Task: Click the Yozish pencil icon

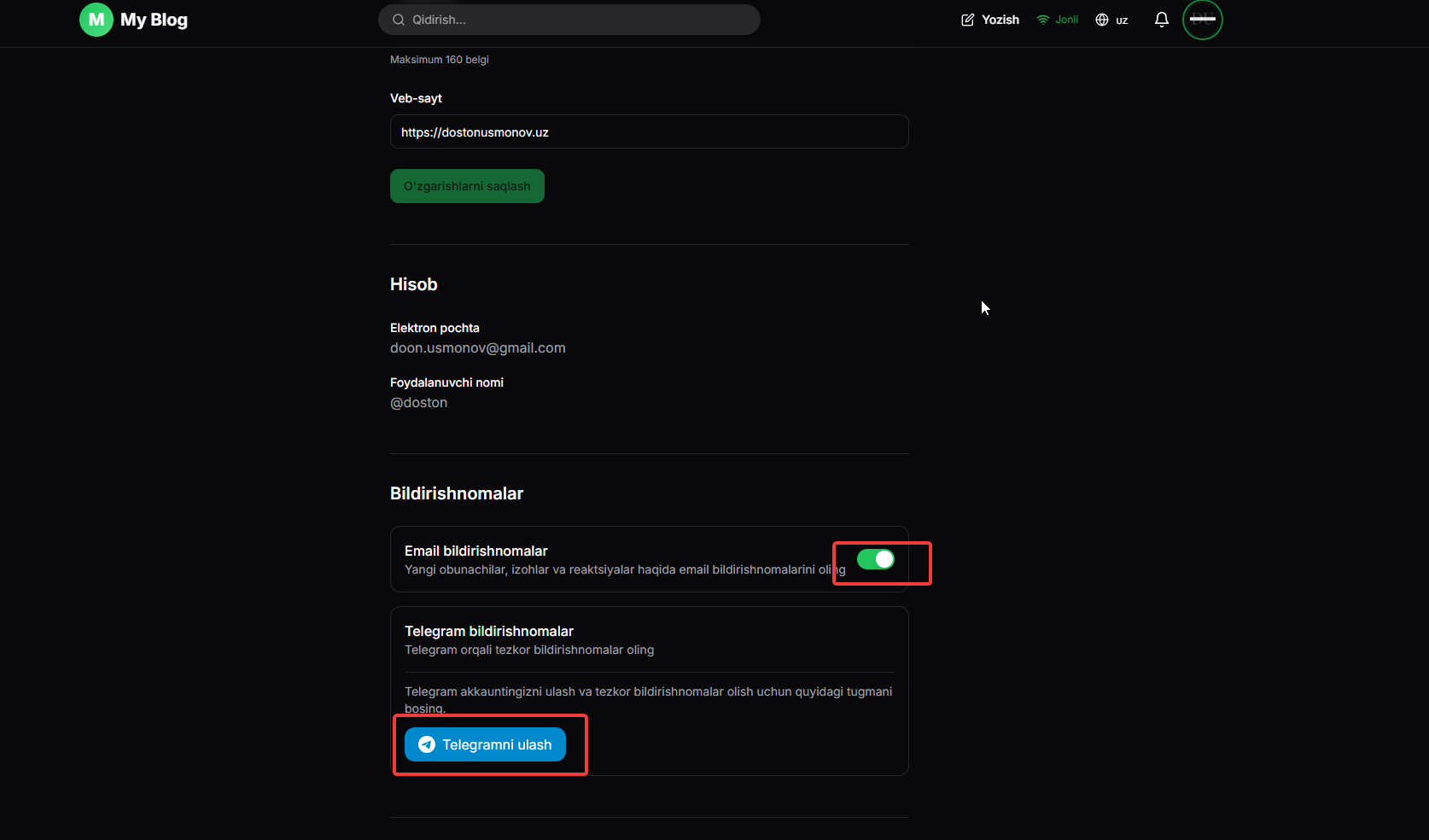Action: pyautogui.click(x=968, y=20)
